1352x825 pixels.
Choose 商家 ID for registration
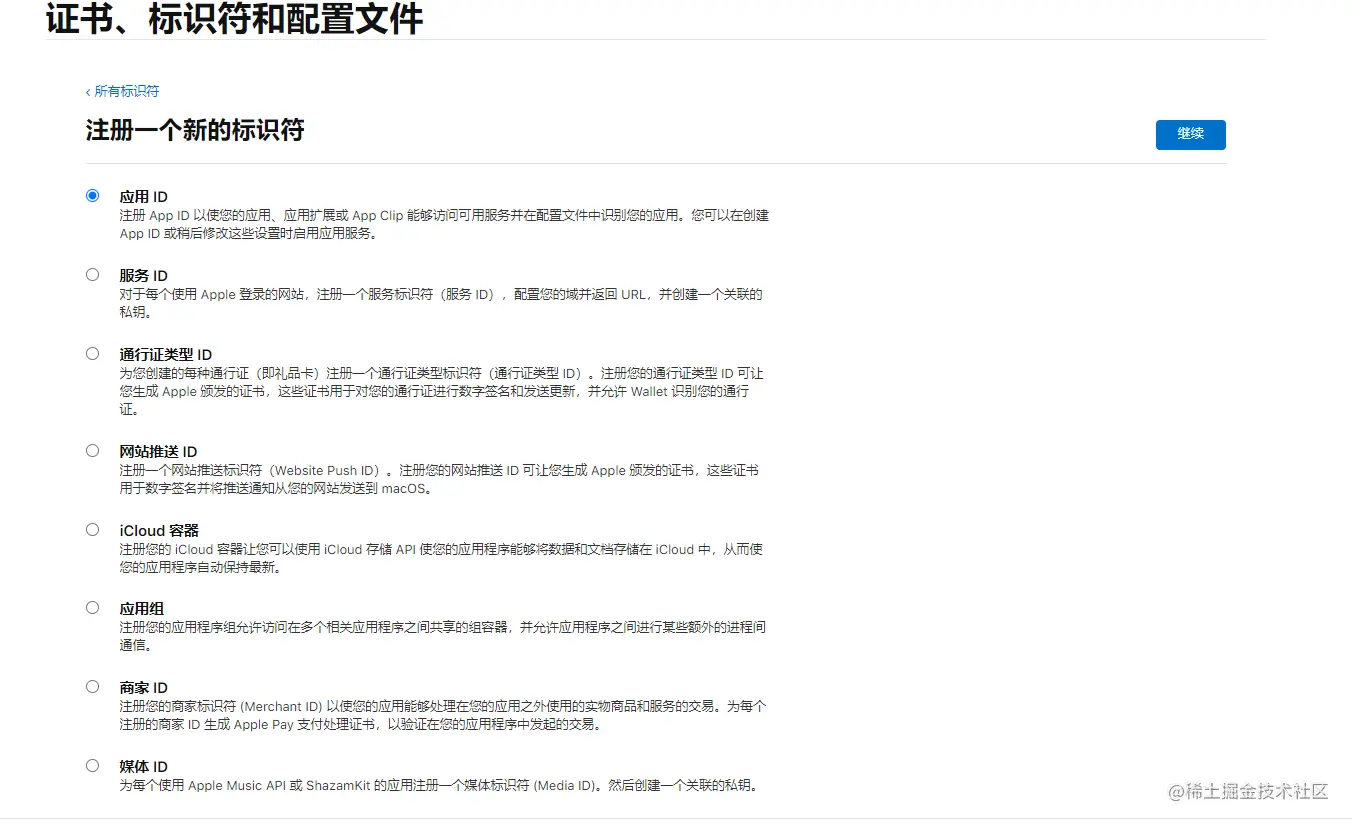click(92, 686)
